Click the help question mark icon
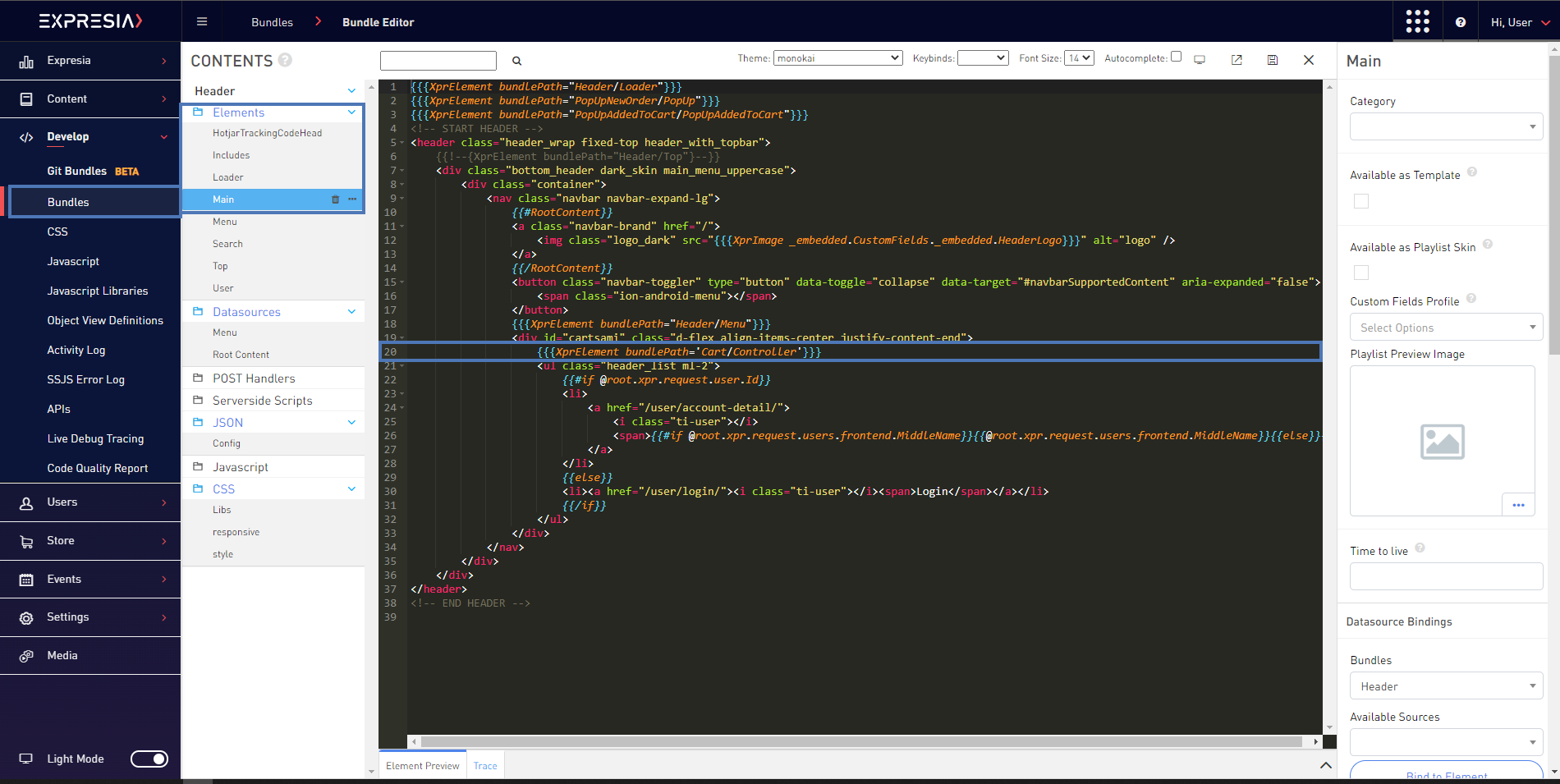This screenshot has width=1560, height=784. 1461,22
